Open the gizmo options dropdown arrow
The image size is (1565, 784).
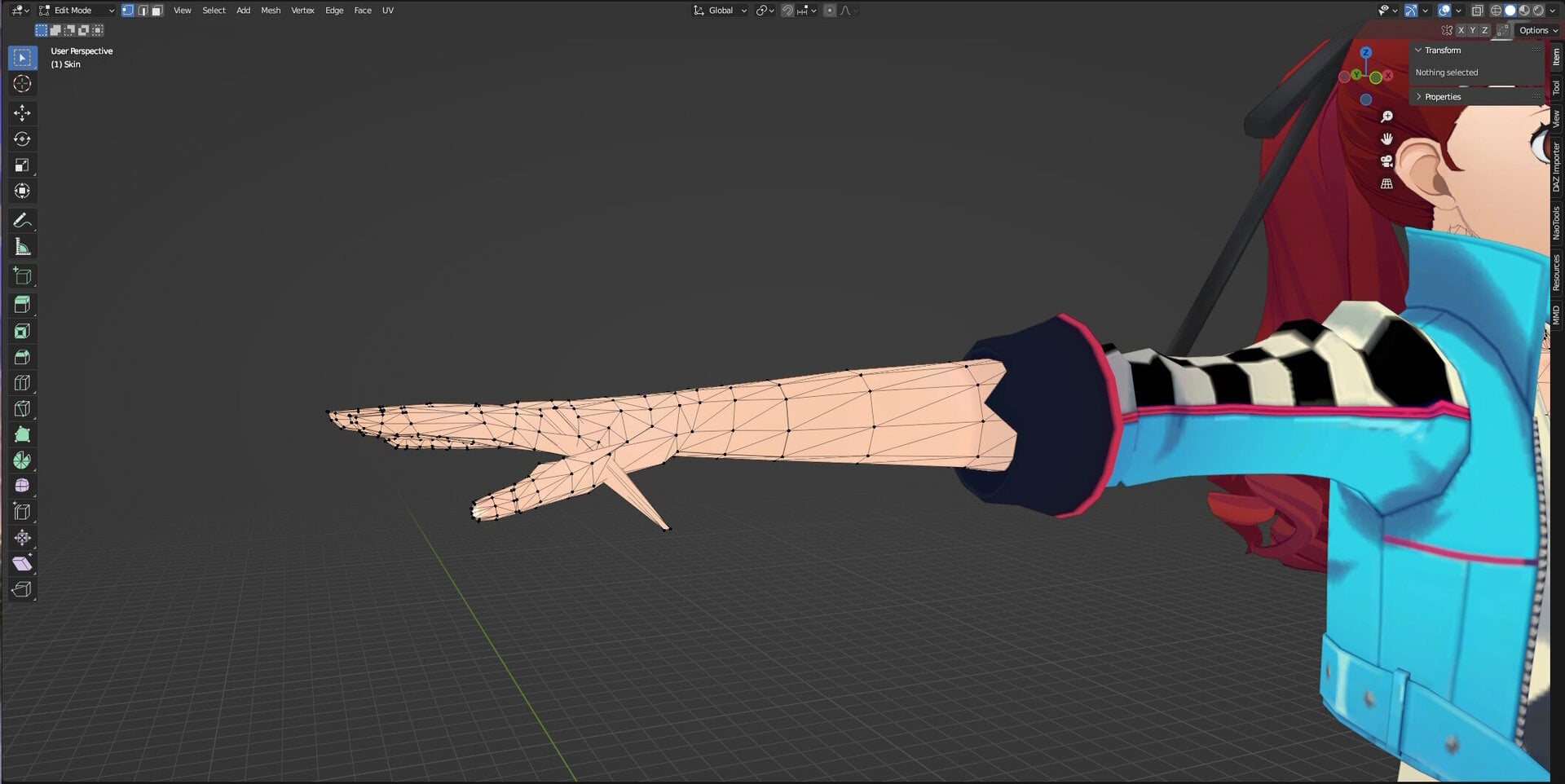(1425, 11)
